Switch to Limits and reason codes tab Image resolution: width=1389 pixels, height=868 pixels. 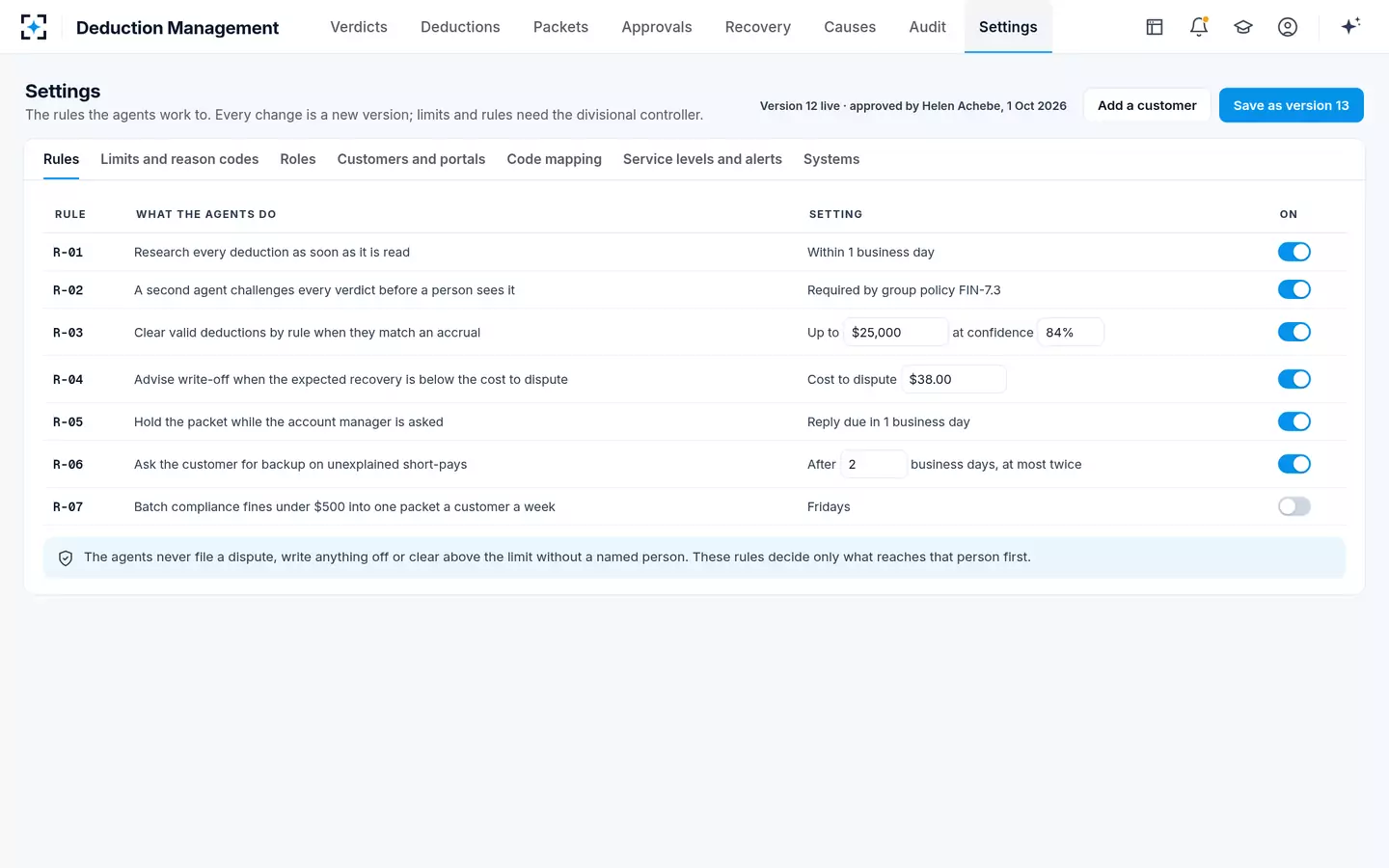pos(179,159)
